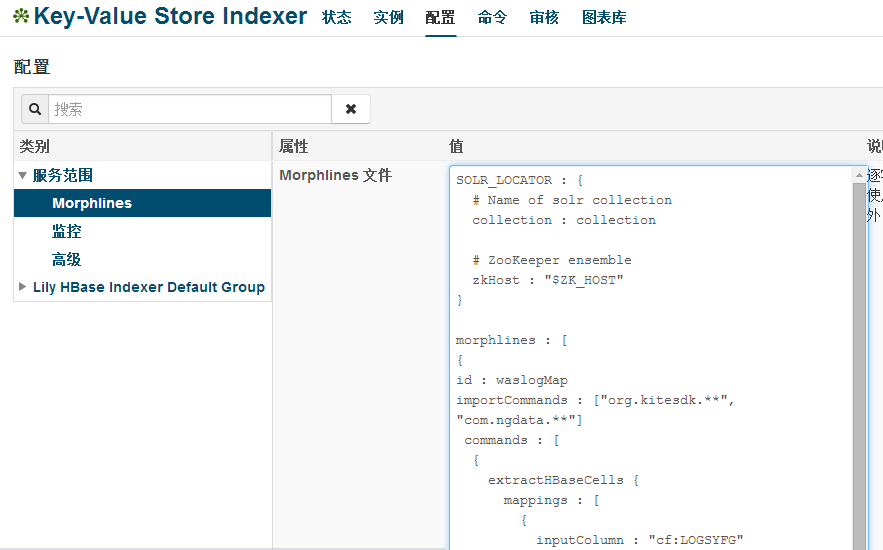The width and height of the screenshot is (883, 550).
Task: Click the Morphlines 文件 property label
Action: tap(336, 175)
